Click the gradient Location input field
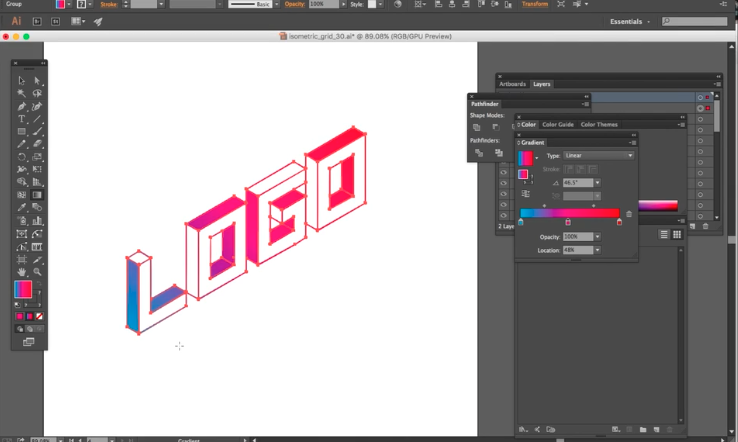The width and height of the screenshot is (738, 442). tap(578, 249)
